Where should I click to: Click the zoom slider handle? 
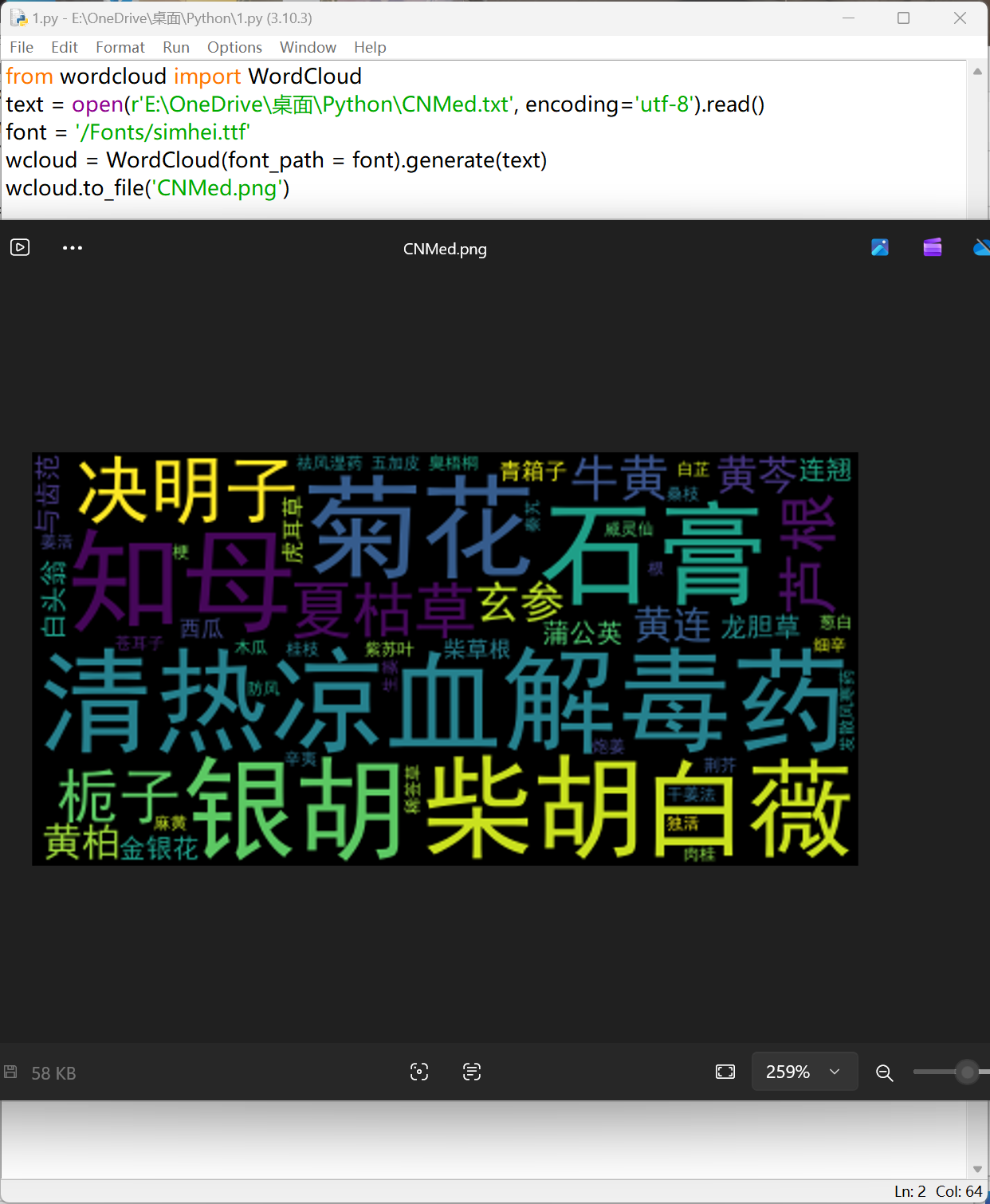coord(968,1072)
